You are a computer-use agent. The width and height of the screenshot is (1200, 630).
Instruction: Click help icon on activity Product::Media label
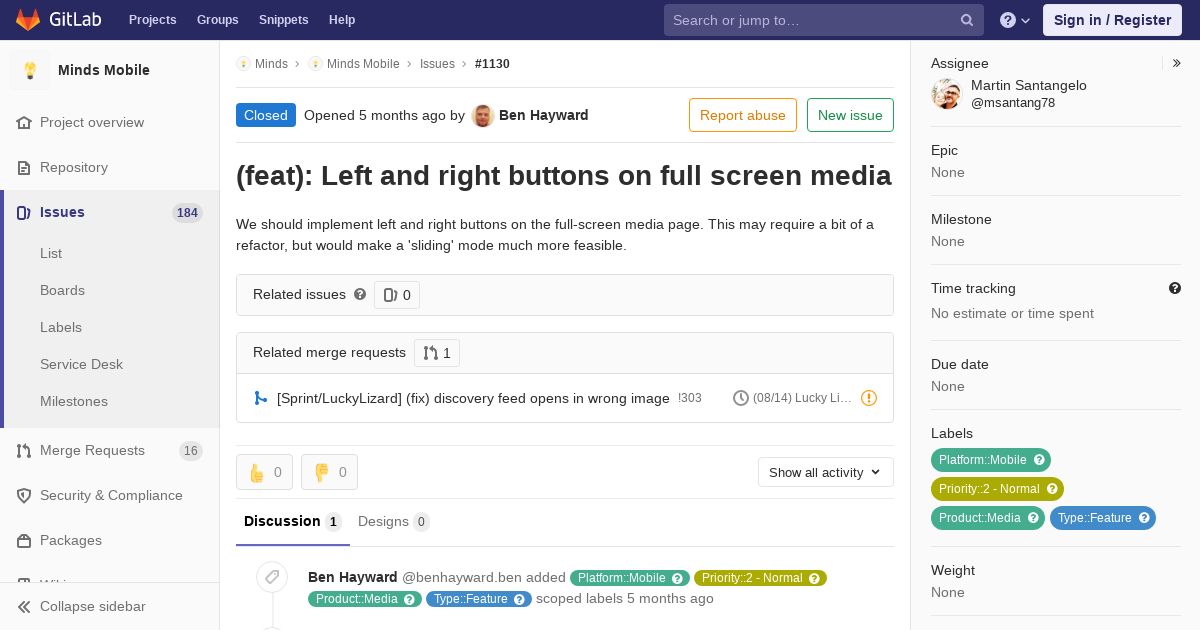409,599
